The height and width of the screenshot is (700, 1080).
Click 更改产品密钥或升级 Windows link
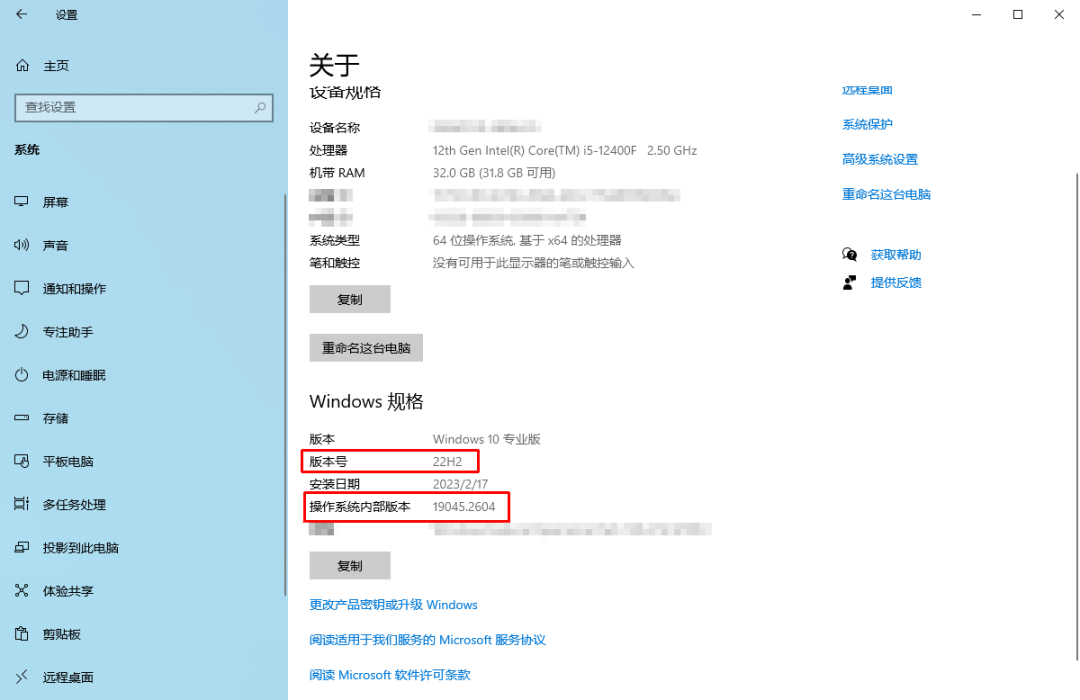[391, 604]
